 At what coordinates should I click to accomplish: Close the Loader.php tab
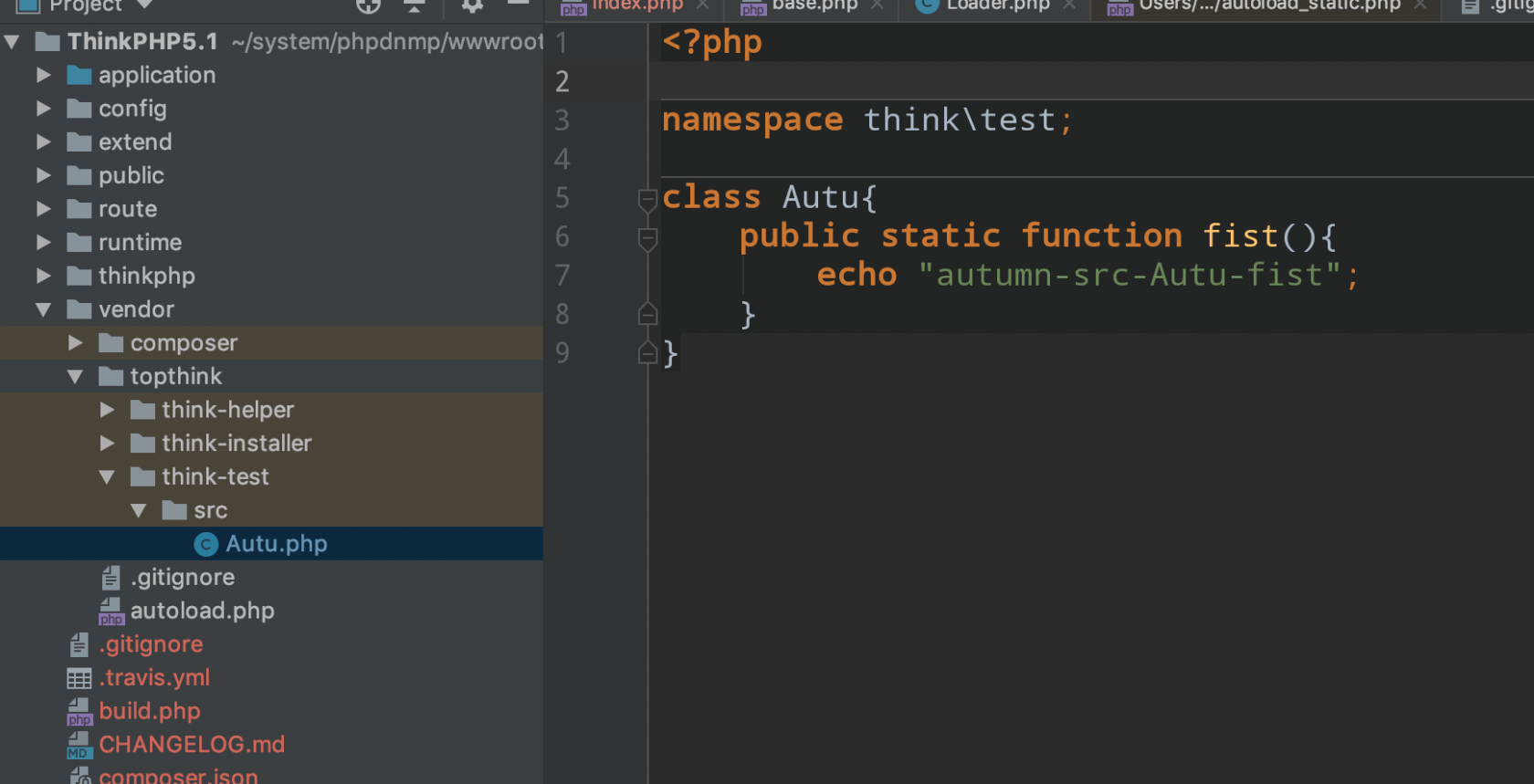pos(1068,5)
